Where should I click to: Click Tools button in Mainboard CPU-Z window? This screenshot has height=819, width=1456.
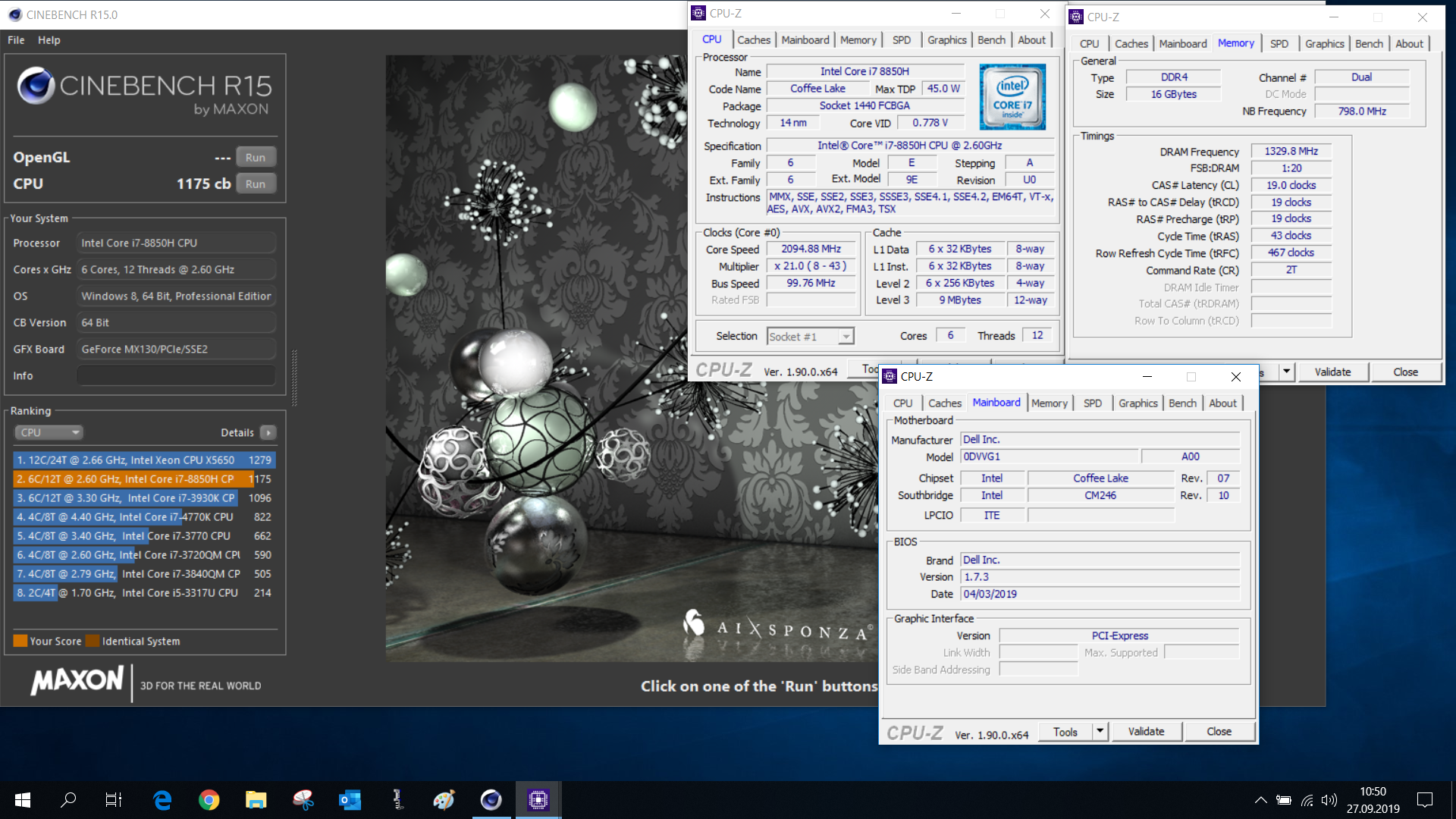click(x=1065, y=732)
